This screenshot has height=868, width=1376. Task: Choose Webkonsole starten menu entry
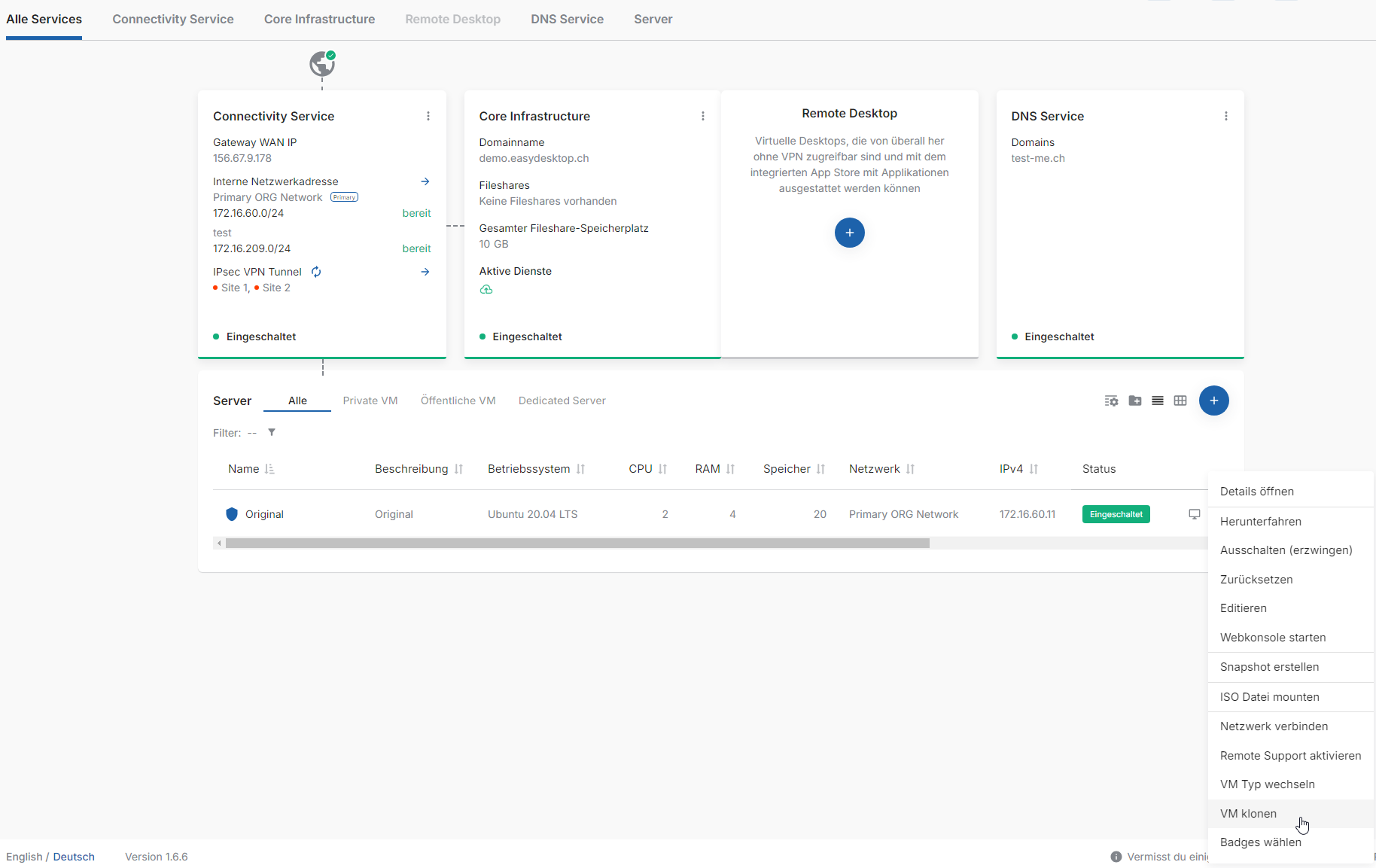tap(1290, 638)
